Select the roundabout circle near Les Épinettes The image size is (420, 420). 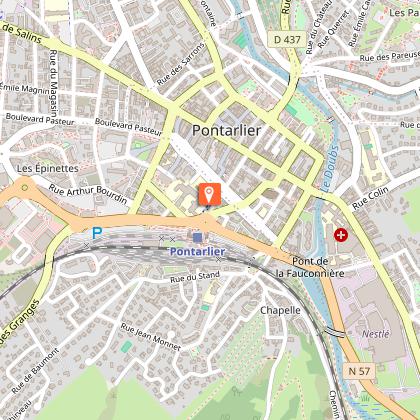pos(25,188)
